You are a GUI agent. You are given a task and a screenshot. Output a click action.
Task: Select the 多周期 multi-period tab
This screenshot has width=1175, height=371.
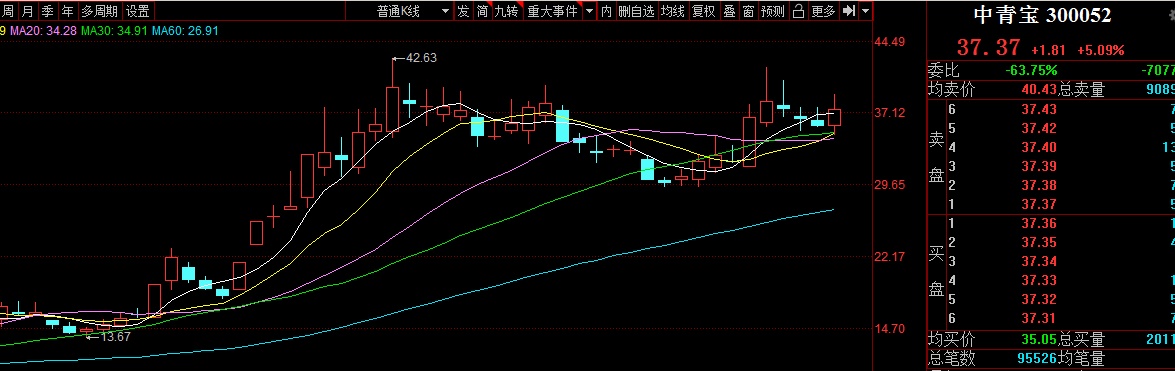click(x=100, y=10)
